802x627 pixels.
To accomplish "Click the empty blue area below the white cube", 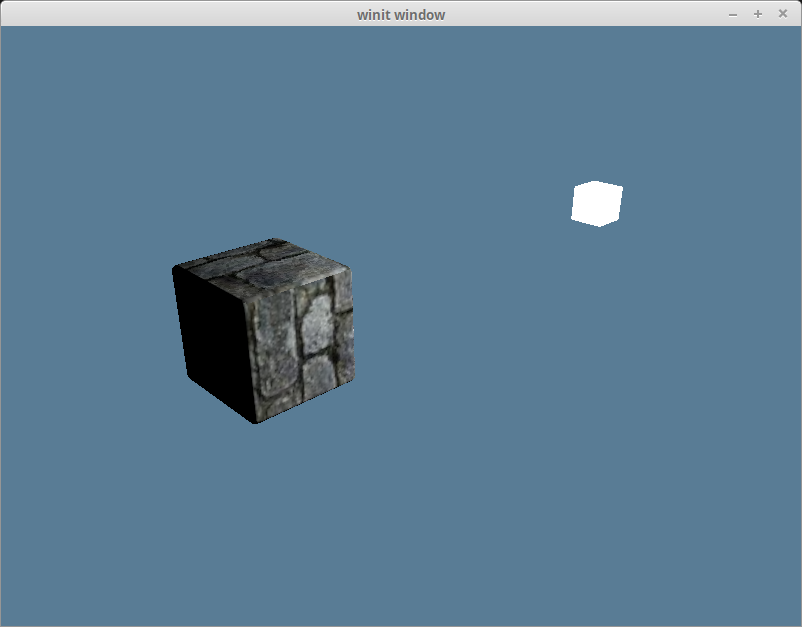I will 597,350.
